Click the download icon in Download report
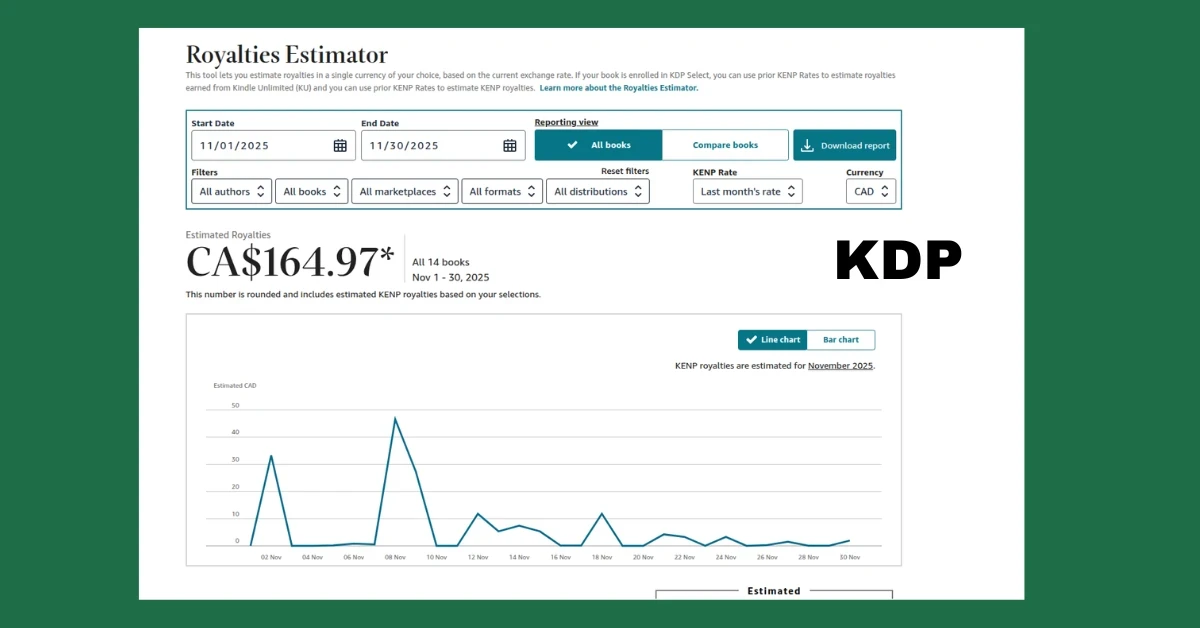Image resolution: width=1200 pixels, height=628 pixels. pos(808,146)
